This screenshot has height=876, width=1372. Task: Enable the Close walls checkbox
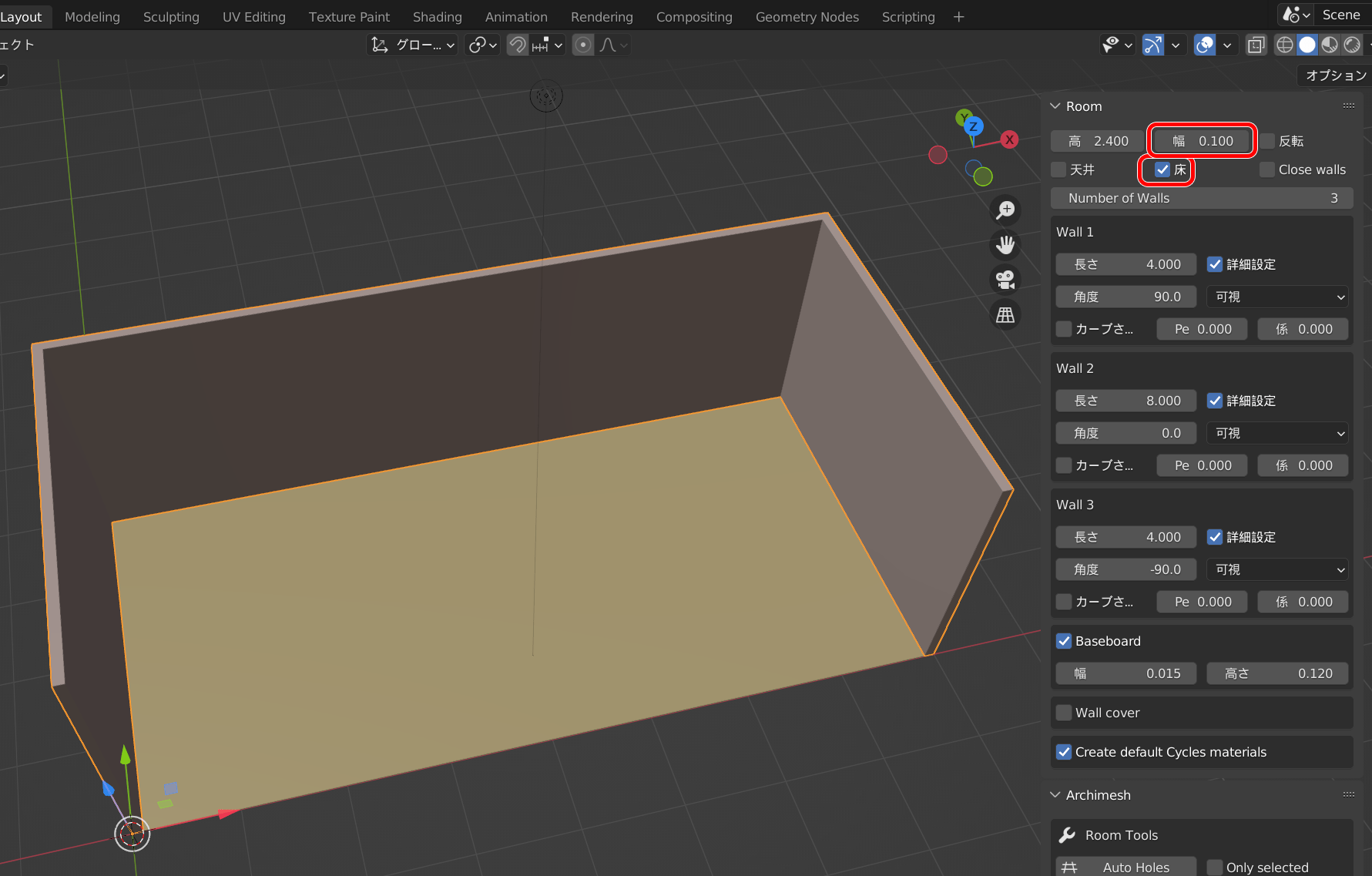[x=1266, y=169]
